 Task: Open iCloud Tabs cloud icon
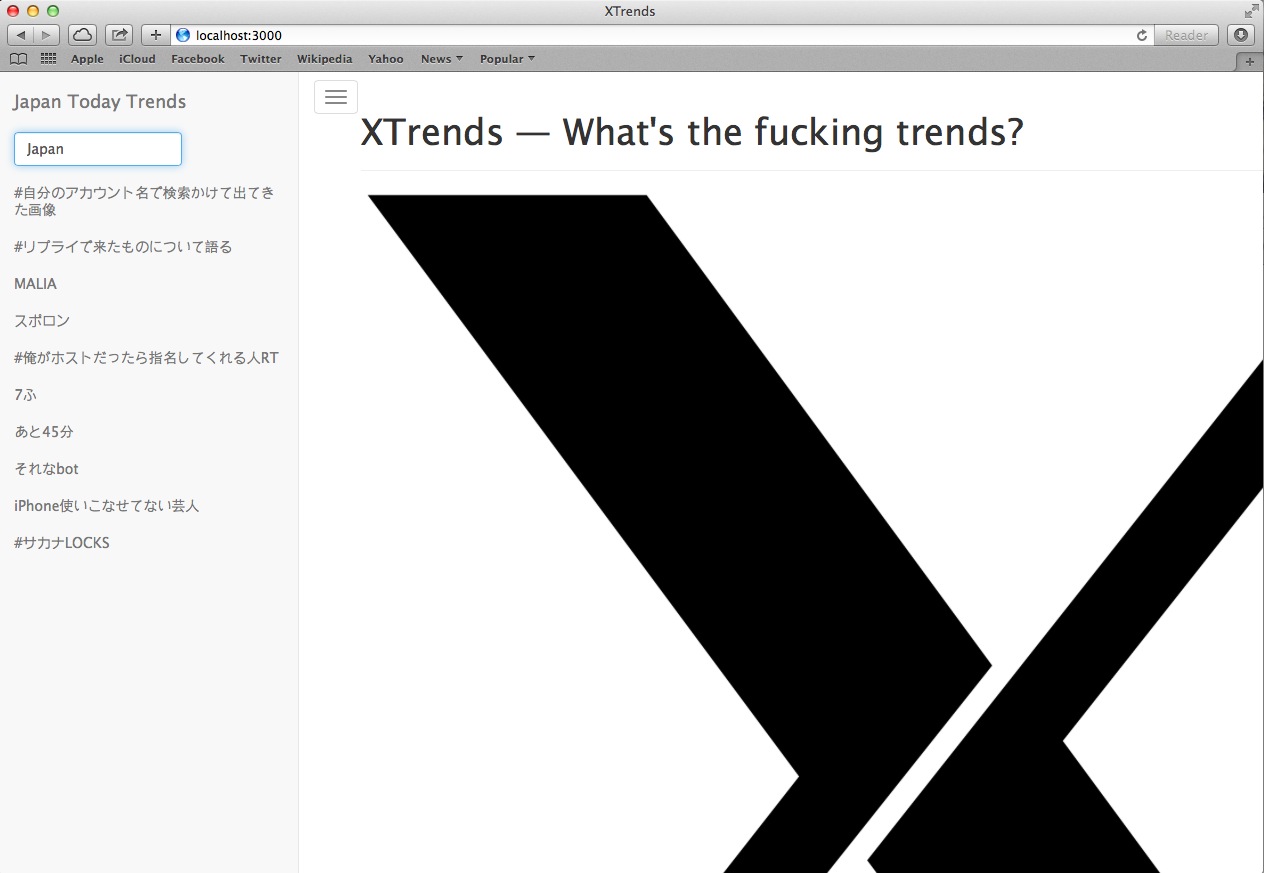coord(82,35)
